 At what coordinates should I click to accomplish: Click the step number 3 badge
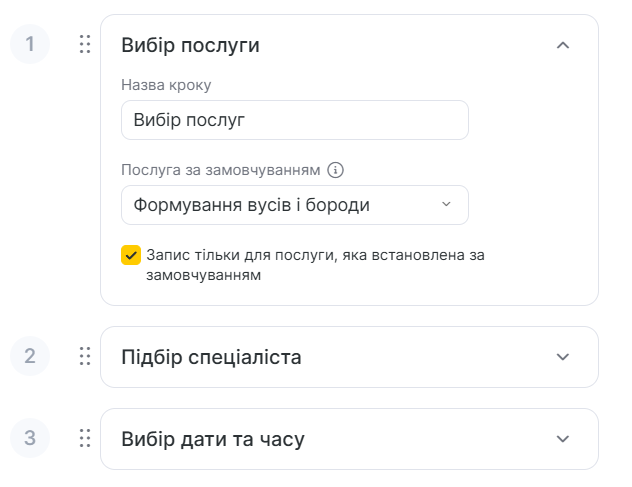(30, 438)
